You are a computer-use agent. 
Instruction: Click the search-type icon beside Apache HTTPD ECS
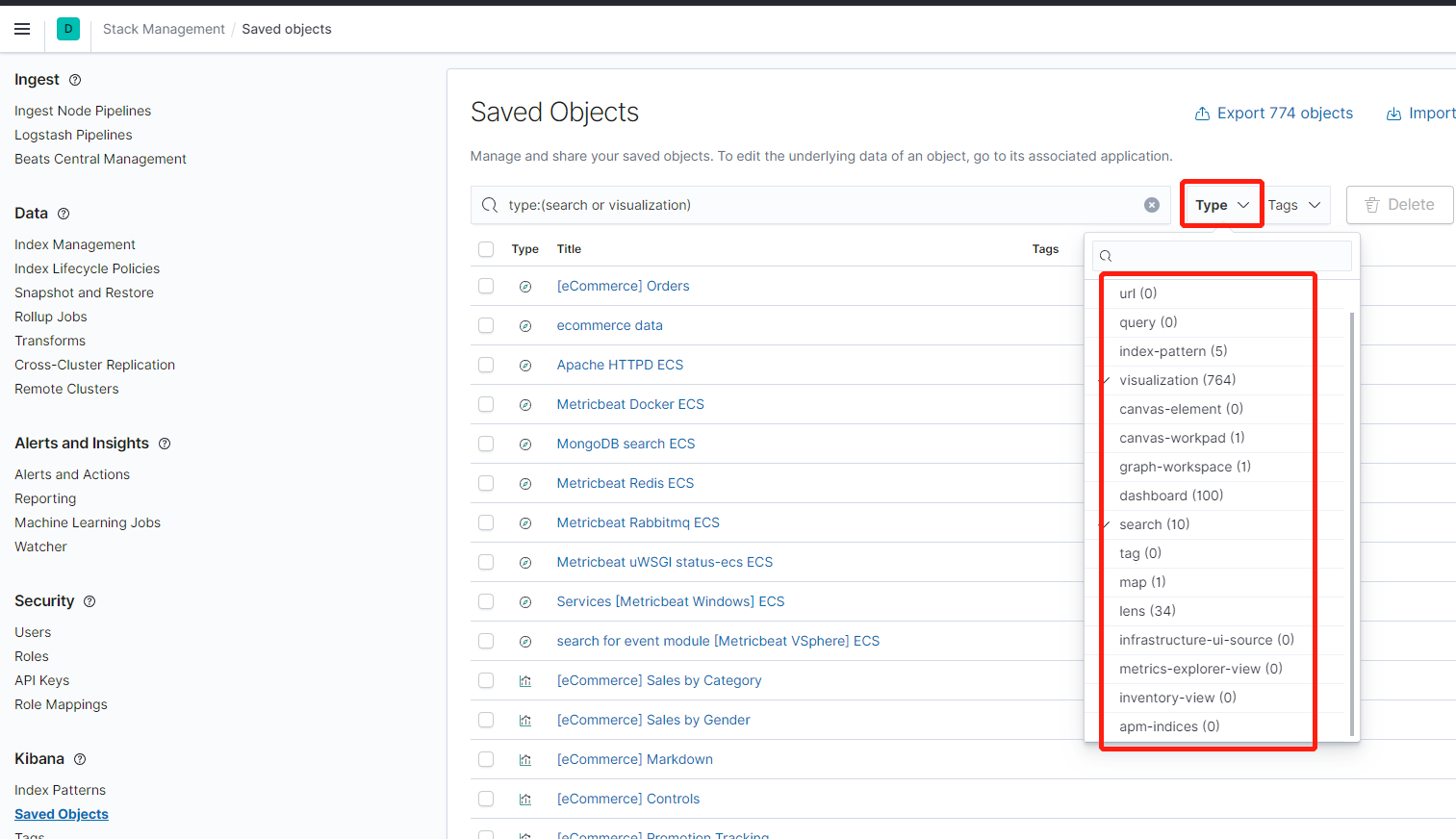[x=525, y=366]
